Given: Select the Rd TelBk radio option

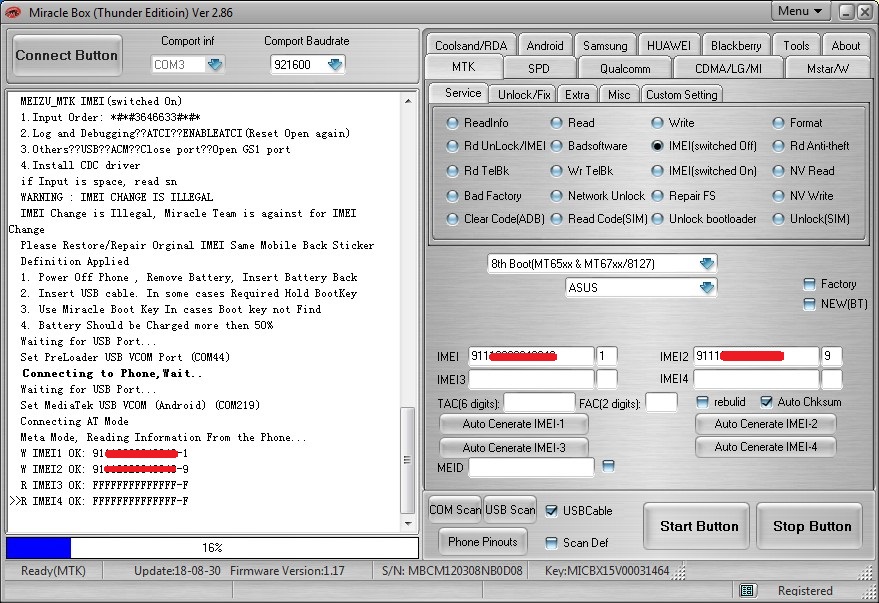Looking at the screenshot, I should pyautogui.click(x=452, y=171).
